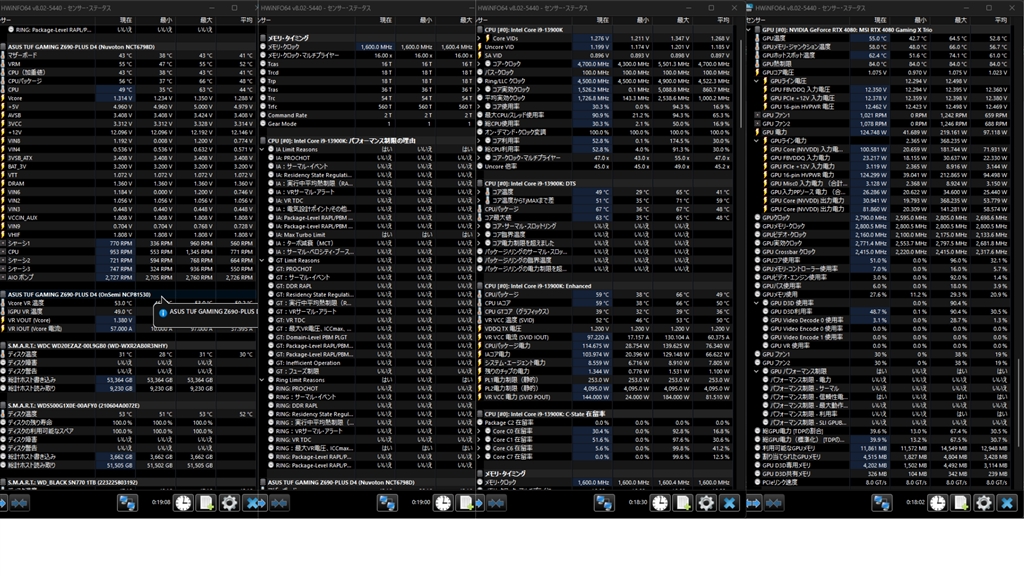Click network monitors icon in the GPU sensor window

pos(882,503)
